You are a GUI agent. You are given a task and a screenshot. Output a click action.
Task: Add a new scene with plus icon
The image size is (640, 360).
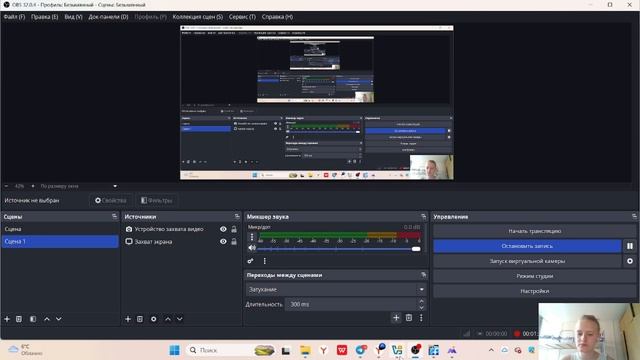click(x=7, y=319)
